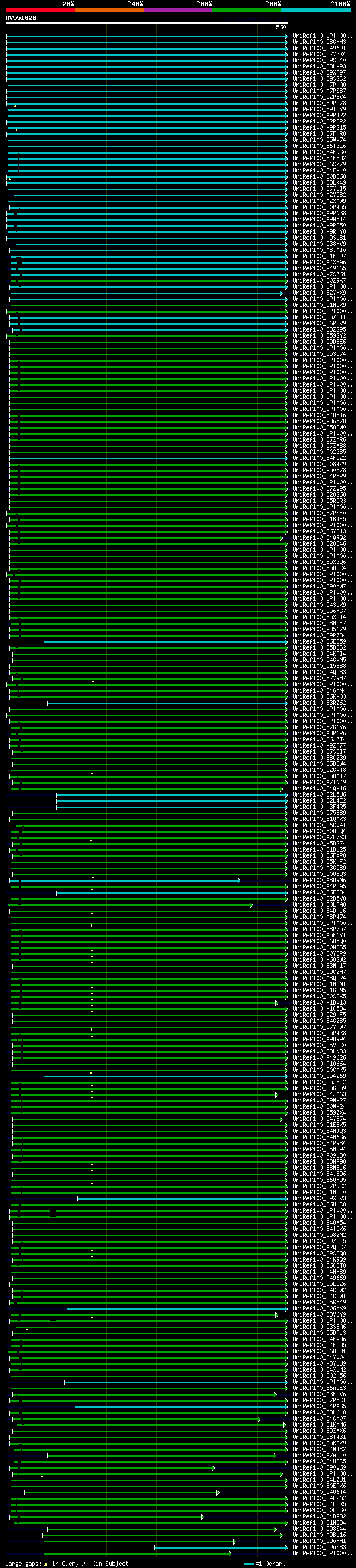
Task: Click hit UniRef100_Q0D868
Action: 319,176
